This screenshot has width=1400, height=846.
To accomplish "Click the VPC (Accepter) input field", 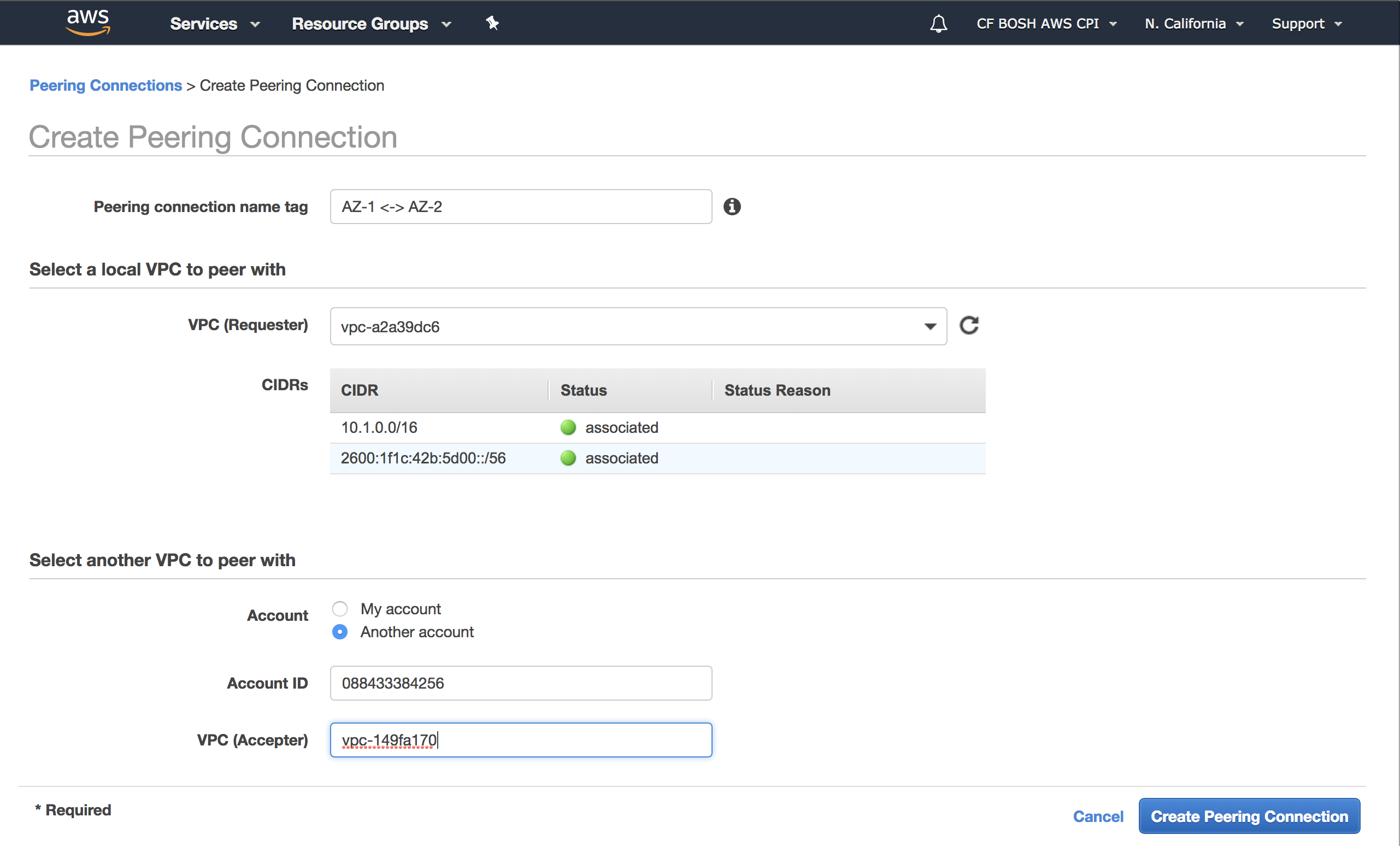I will pyautogui.click(x=520, y=740).
